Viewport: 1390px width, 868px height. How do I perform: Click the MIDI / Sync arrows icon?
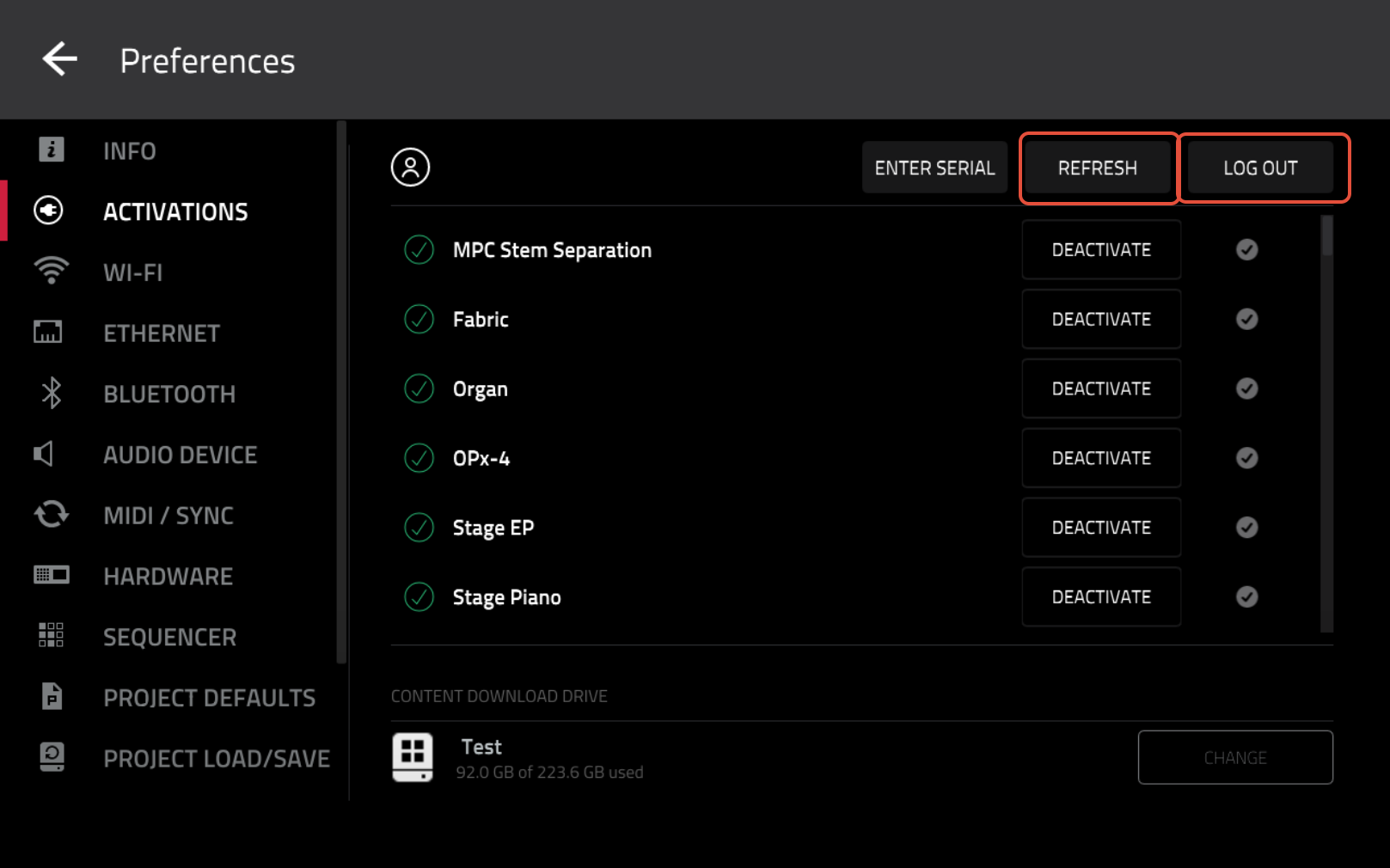(x=51, y=514)
